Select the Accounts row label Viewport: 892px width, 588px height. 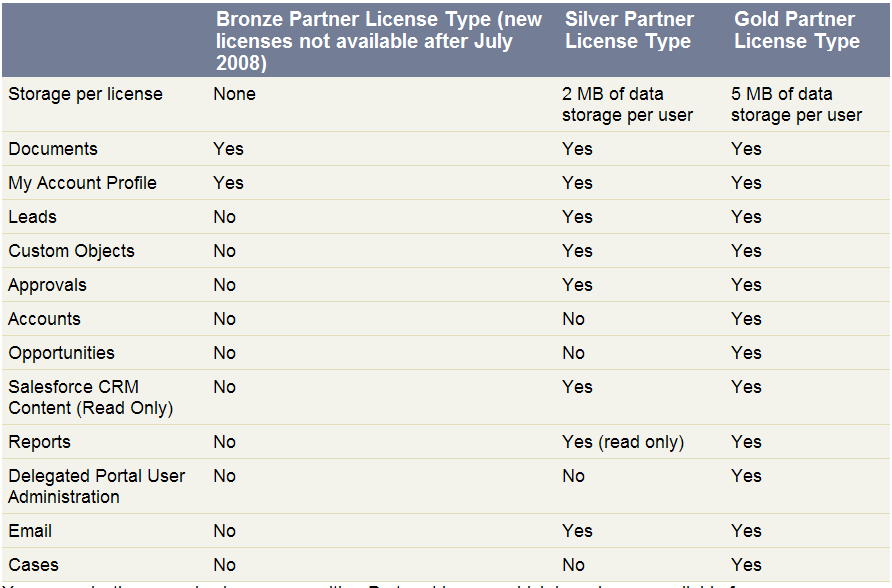(x=44, y=319)
